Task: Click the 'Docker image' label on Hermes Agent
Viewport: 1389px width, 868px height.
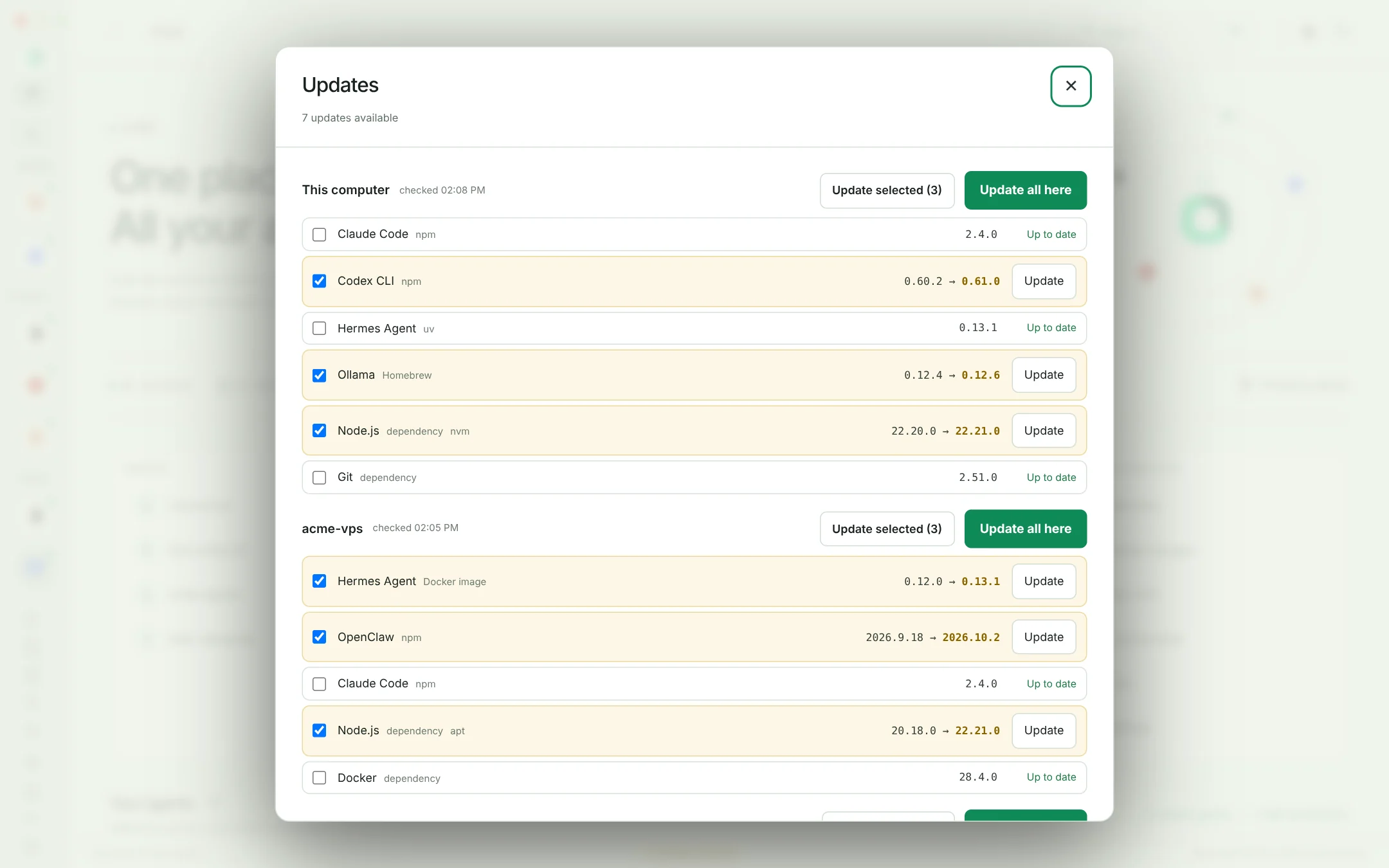Action: coord(454,582)
